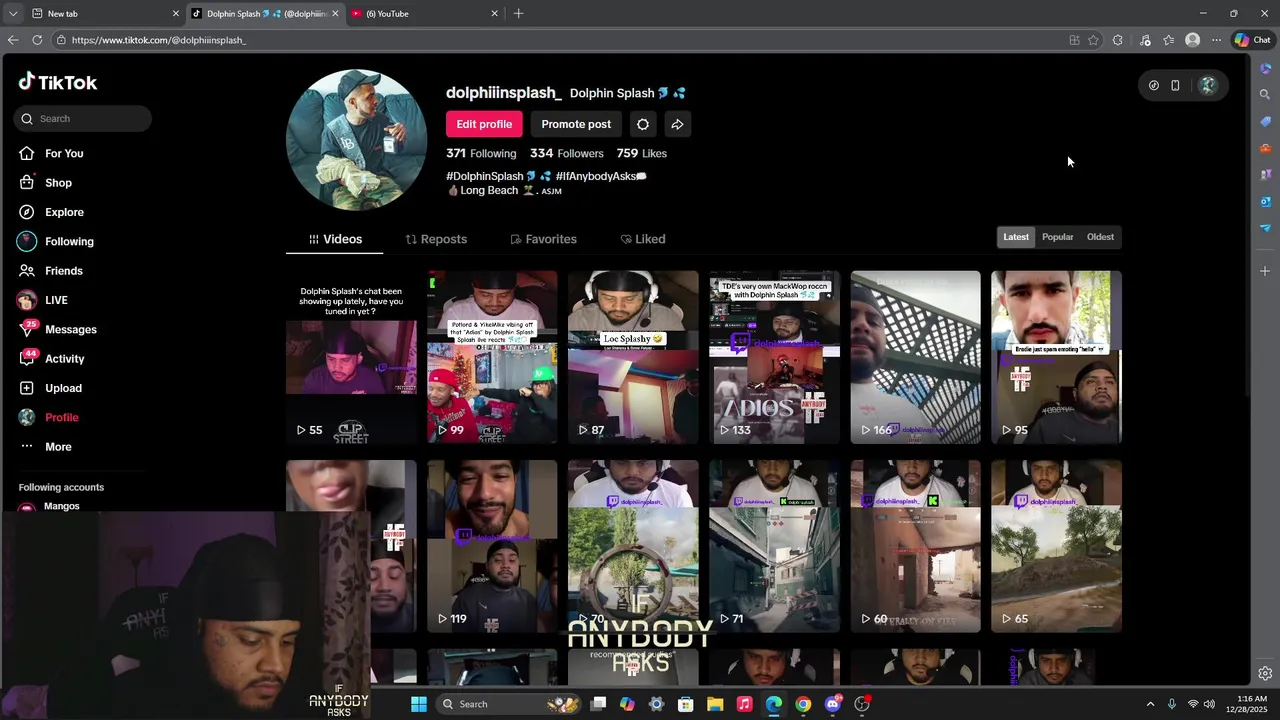The height and width of the screenshot is (720, 1280).
Task: Open the video with 55 views
Action: [351, 357]
